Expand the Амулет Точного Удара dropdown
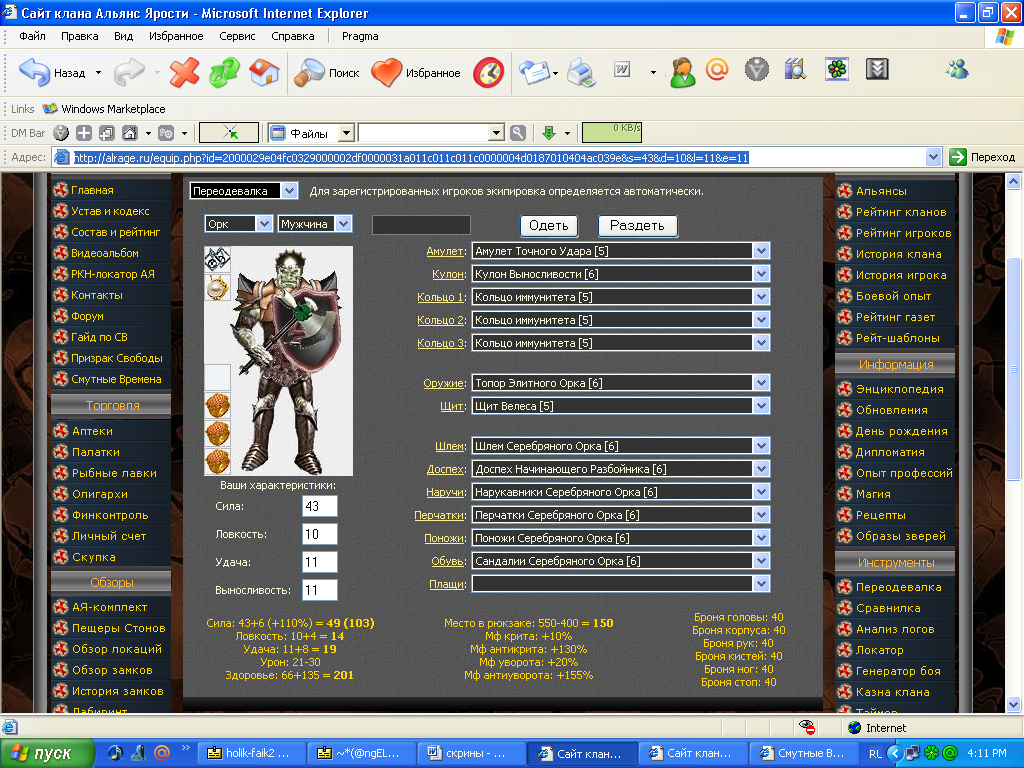1024x768 pixels. click(761, 251)
